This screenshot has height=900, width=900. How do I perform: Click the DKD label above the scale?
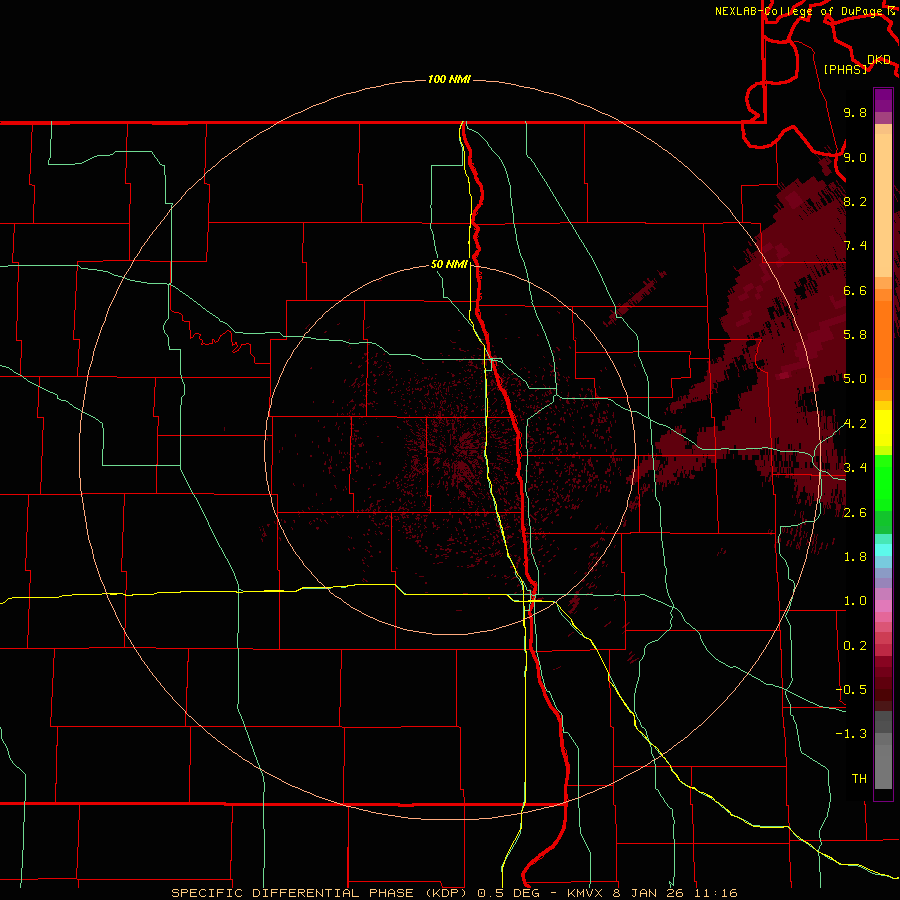pos(879,60)
